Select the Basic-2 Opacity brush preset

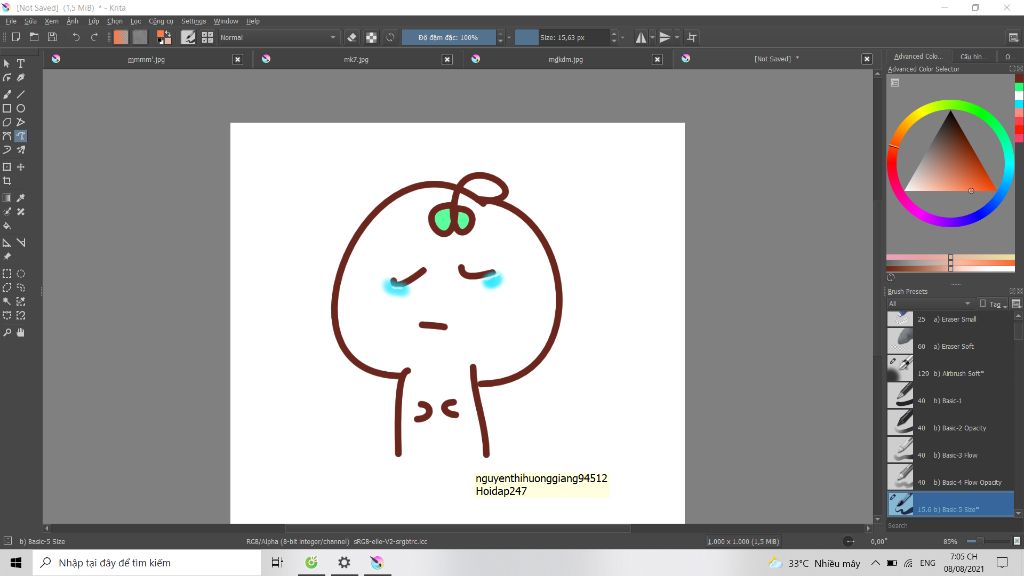tap(950, 428)
